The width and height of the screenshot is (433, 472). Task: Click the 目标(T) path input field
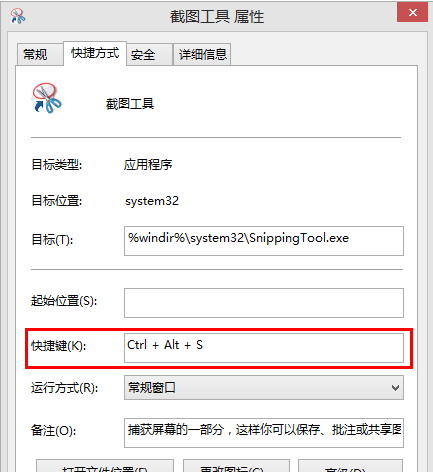click(x=264, y=241)
